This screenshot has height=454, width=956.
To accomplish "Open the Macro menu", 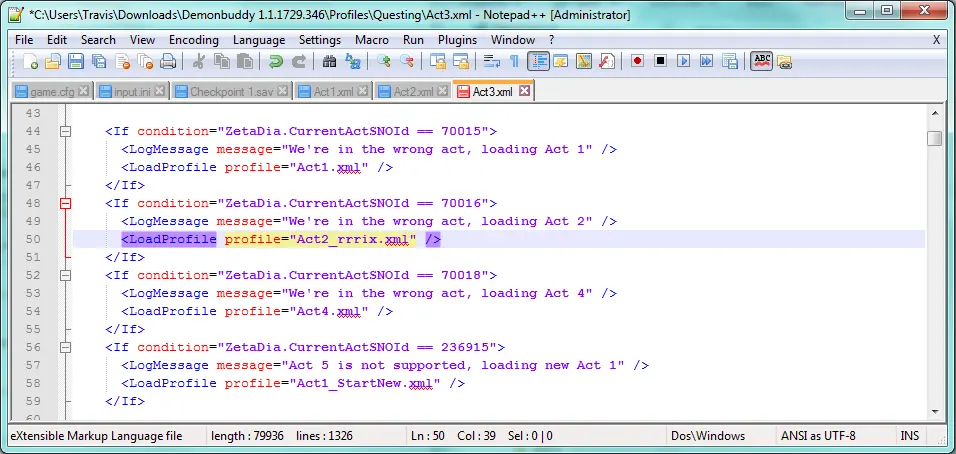I will [372, 40].
